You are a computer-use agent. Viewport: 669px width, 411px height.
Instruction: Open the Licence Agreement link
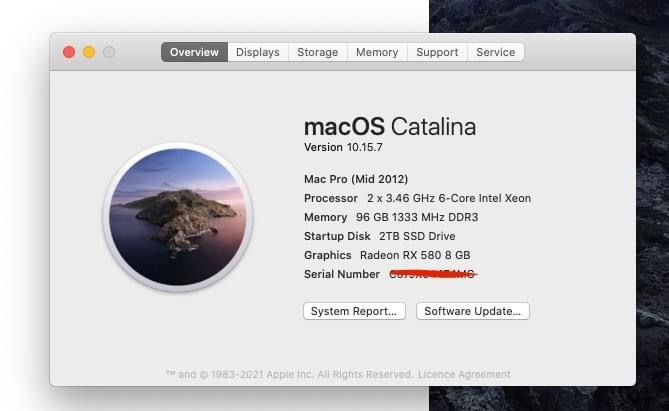[464, 374]
